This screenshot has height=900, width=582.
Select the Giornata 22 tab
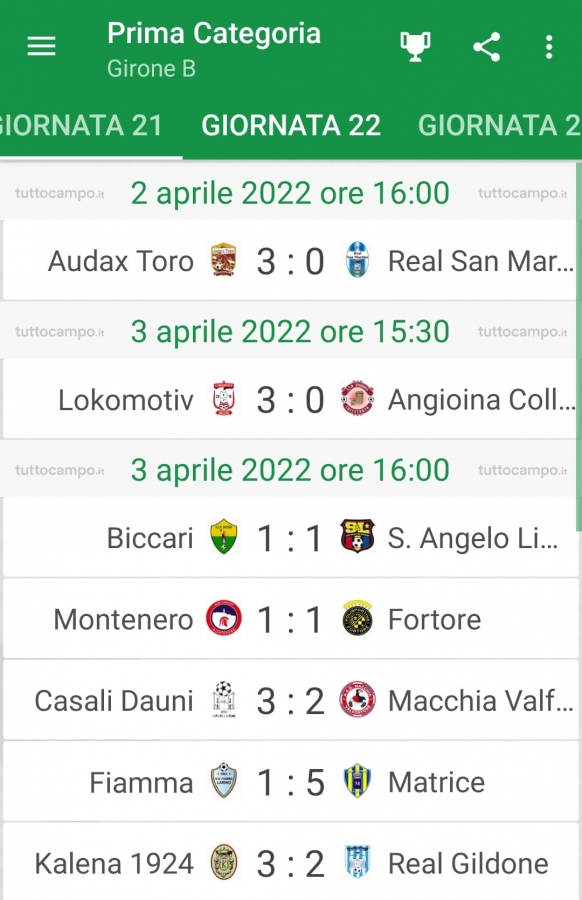(x=291, y=126)
